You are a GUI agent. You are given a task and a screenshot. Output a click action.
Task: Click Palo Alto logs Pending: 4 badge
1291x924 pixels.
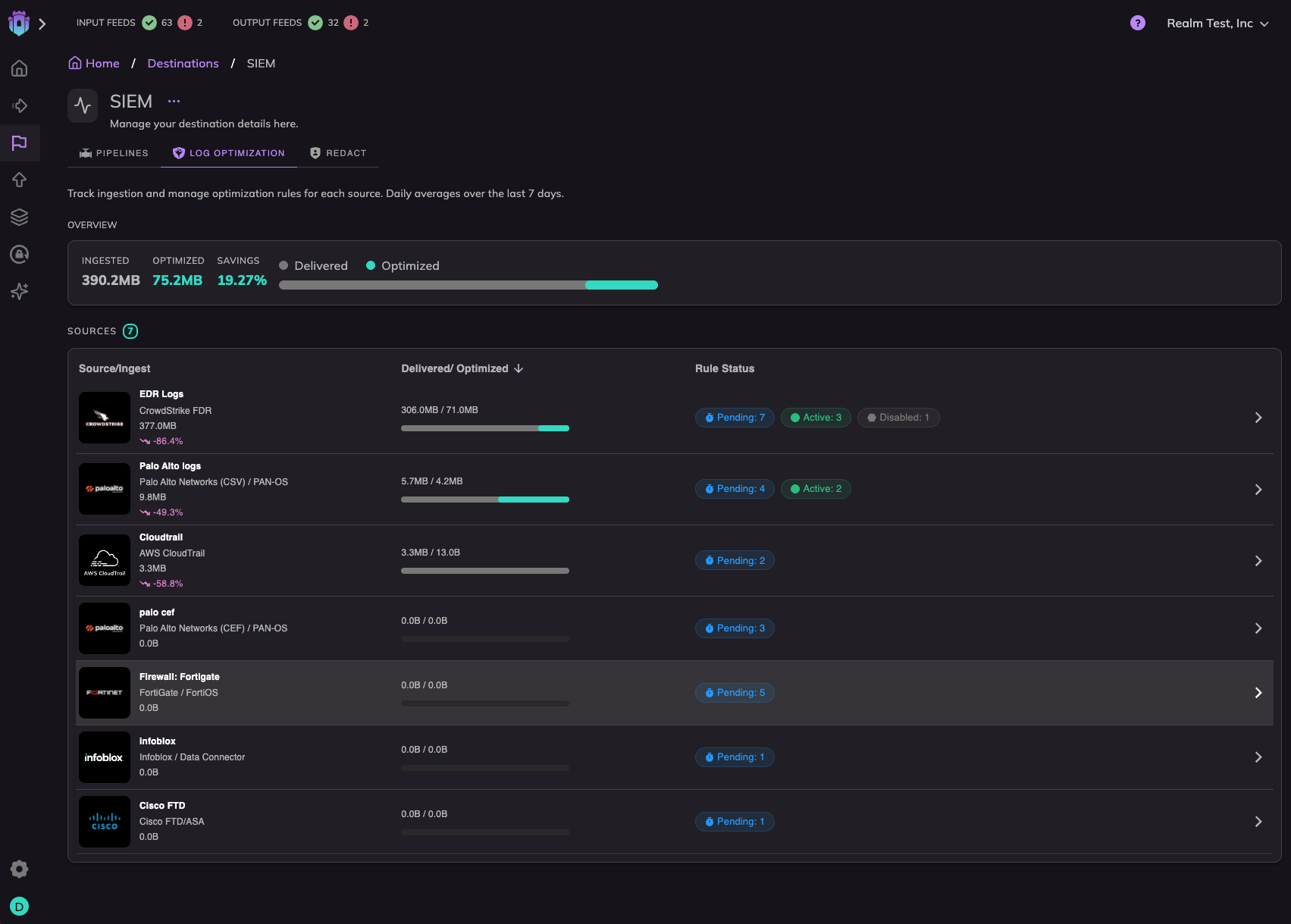coord(735,489)
